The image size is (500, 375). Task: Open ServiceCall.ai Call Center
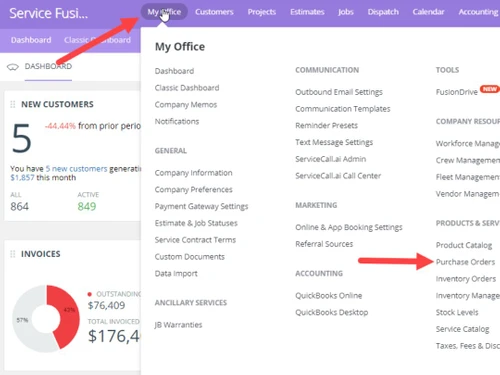[338, 176]
